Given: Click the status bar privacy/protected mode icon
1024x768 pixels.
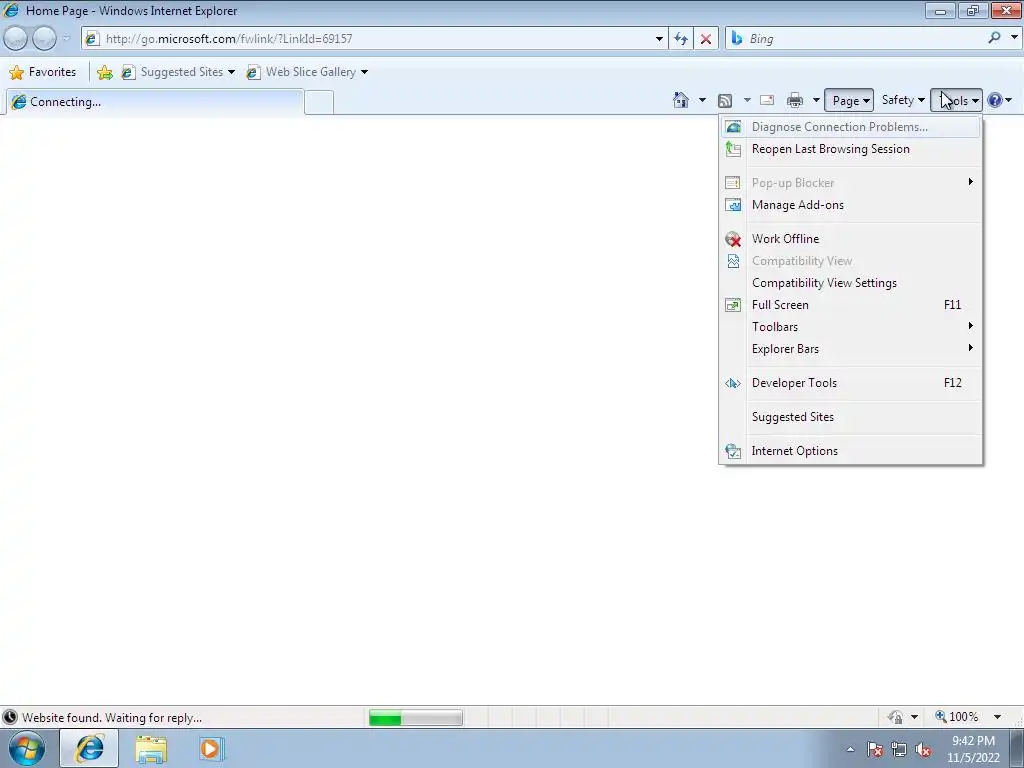Looking at the screenshot, I should click(895, 717).
